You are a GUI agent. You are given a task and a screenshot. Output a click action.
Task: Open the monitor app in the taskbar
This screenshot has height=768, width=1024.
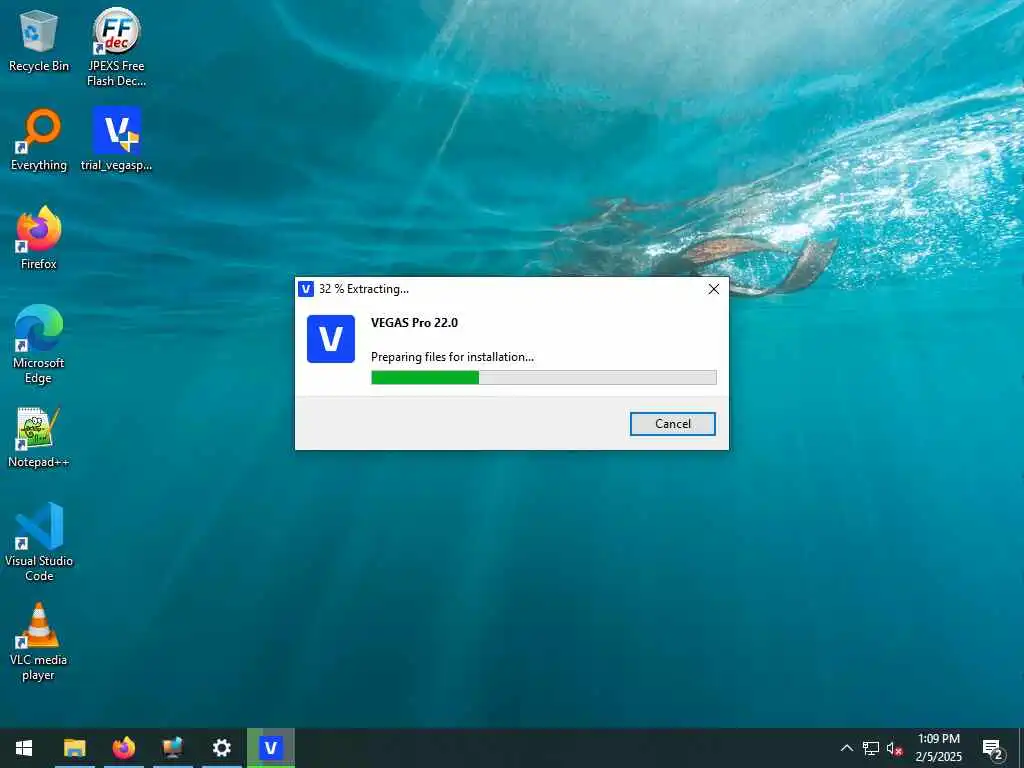[172, 748]
